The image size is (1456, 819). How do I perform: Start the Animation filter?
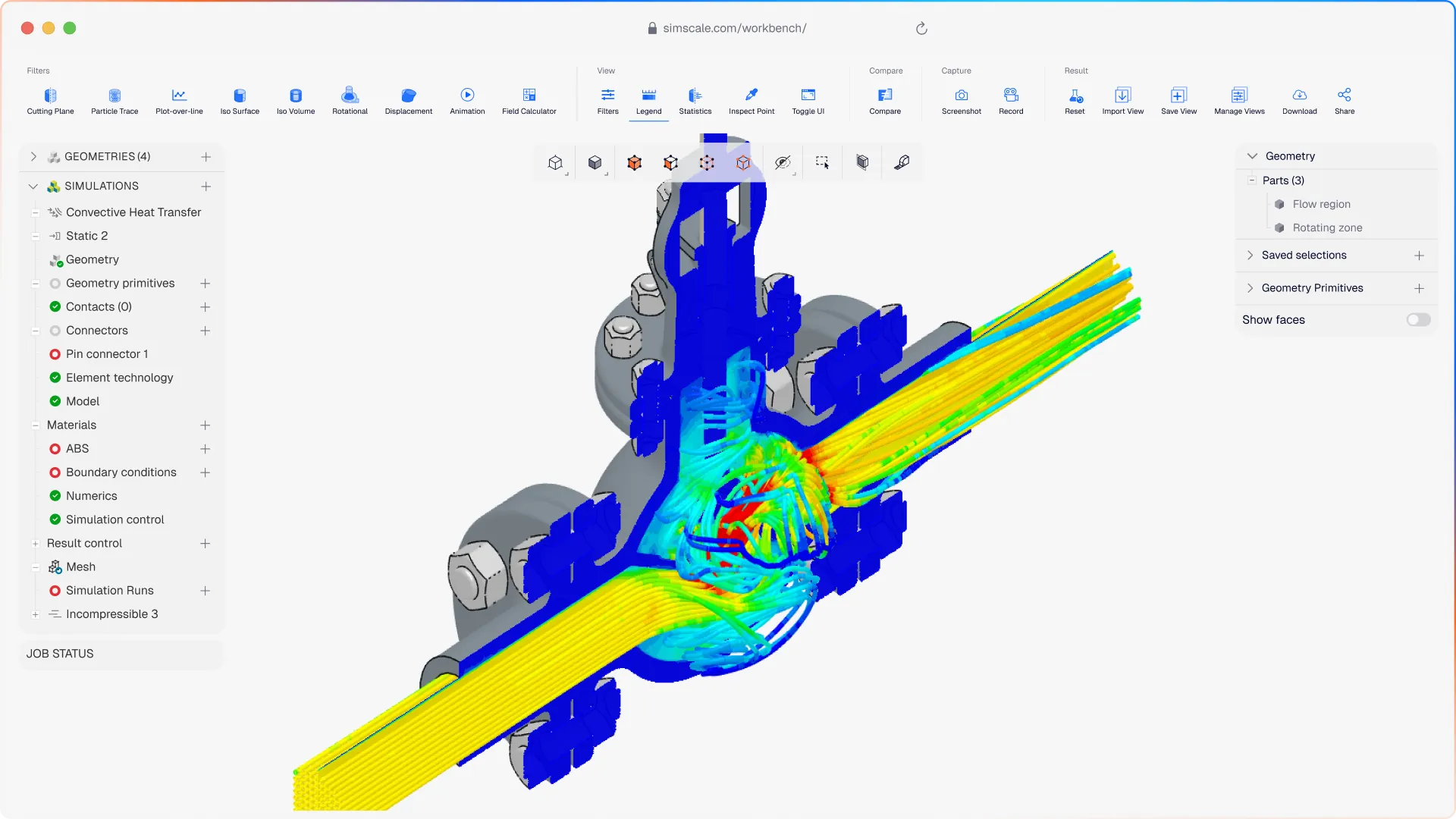467,100
